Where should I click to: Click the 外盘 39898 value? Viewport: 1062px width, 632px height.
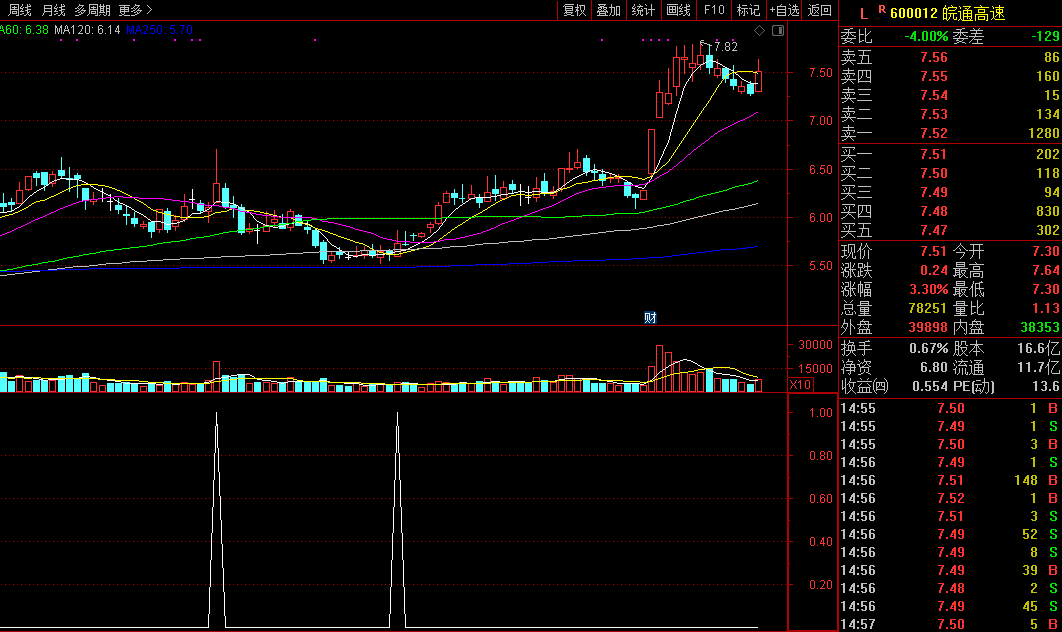[927, 327]
